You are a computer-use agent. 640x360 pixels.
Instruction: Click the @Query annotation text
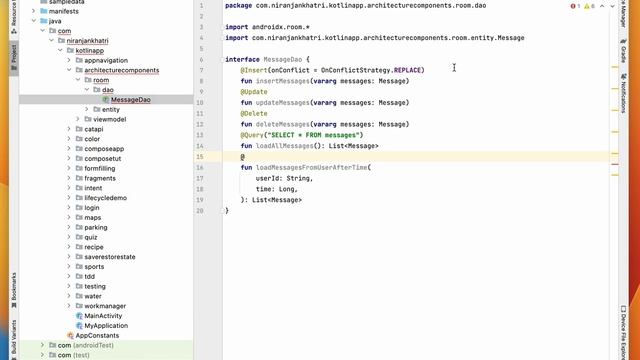(x=252, y=135)
